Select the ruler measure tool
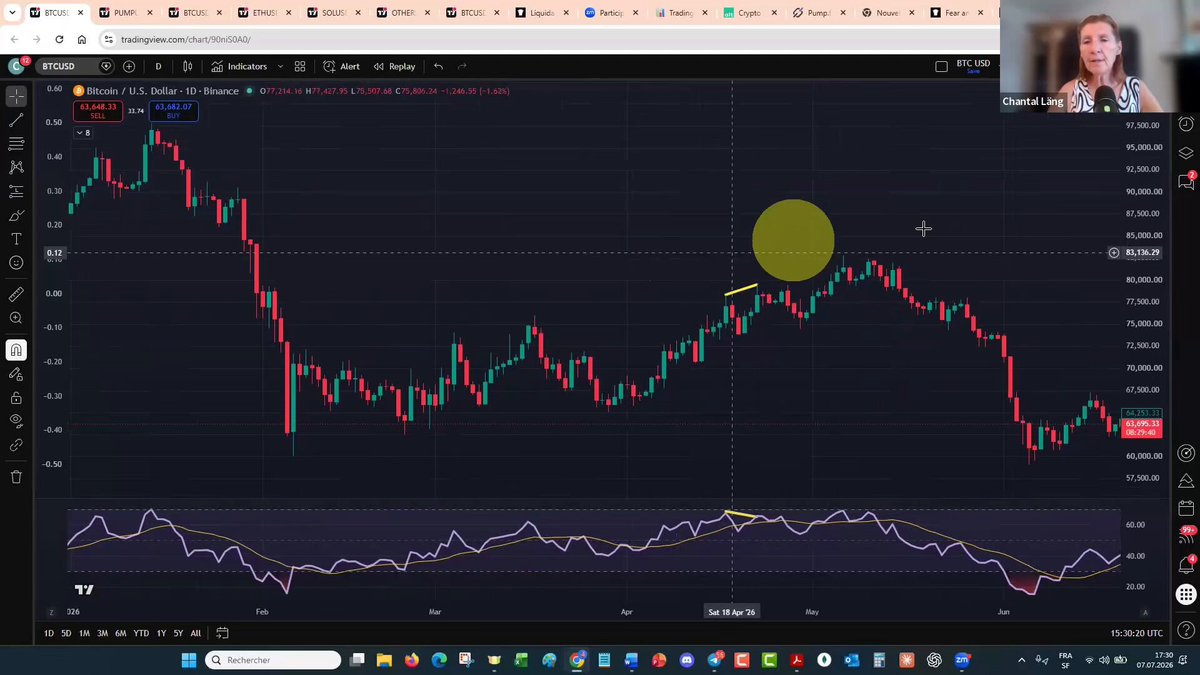The width and height of the screenshot is (1200, 675). point(16,295)
